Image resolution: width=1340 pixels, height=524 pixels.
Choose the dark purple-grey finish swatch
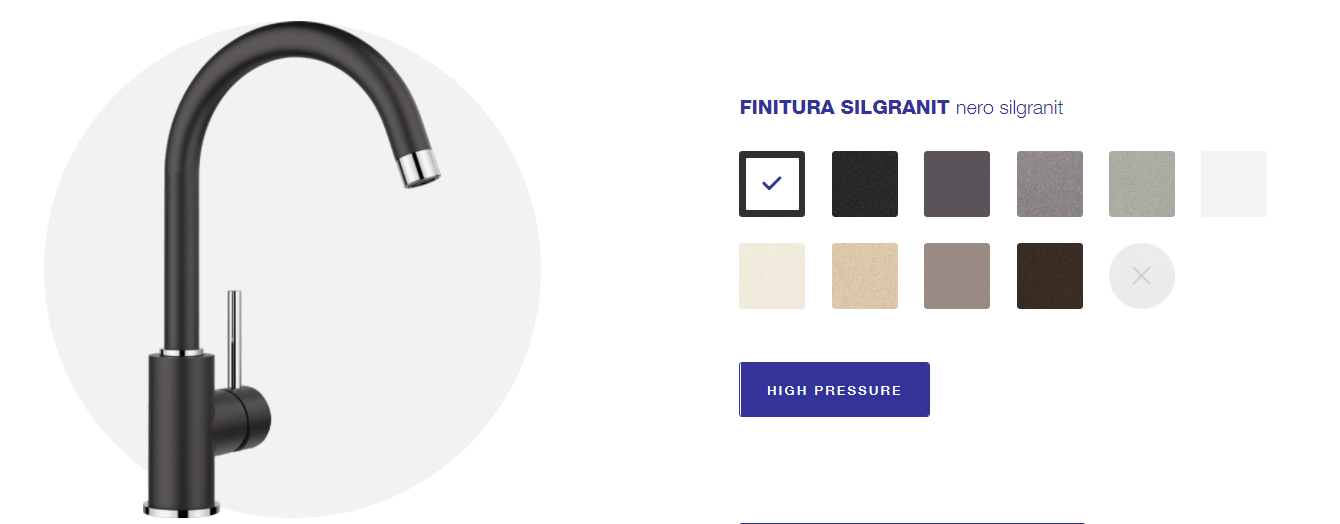coord(957,184)
